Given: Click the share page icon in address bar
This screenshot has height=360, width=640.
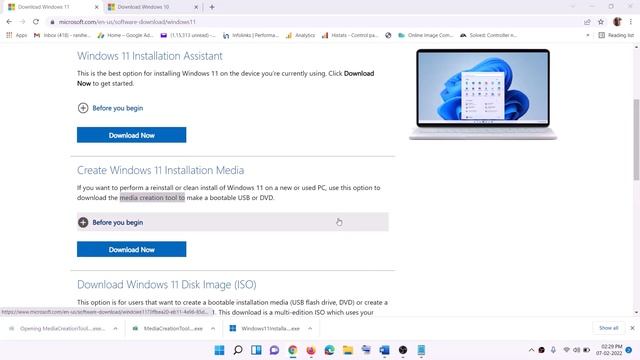Looking at the screenshot, I should 587,22.
